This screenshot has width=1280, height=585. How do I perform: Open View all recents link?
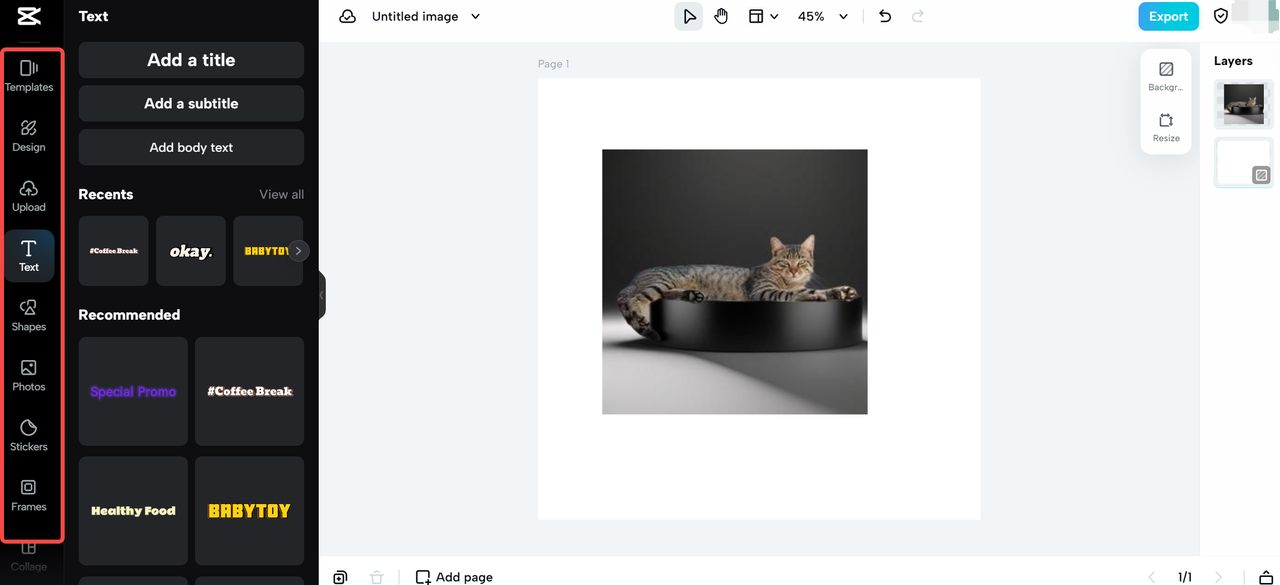point(282,194)
